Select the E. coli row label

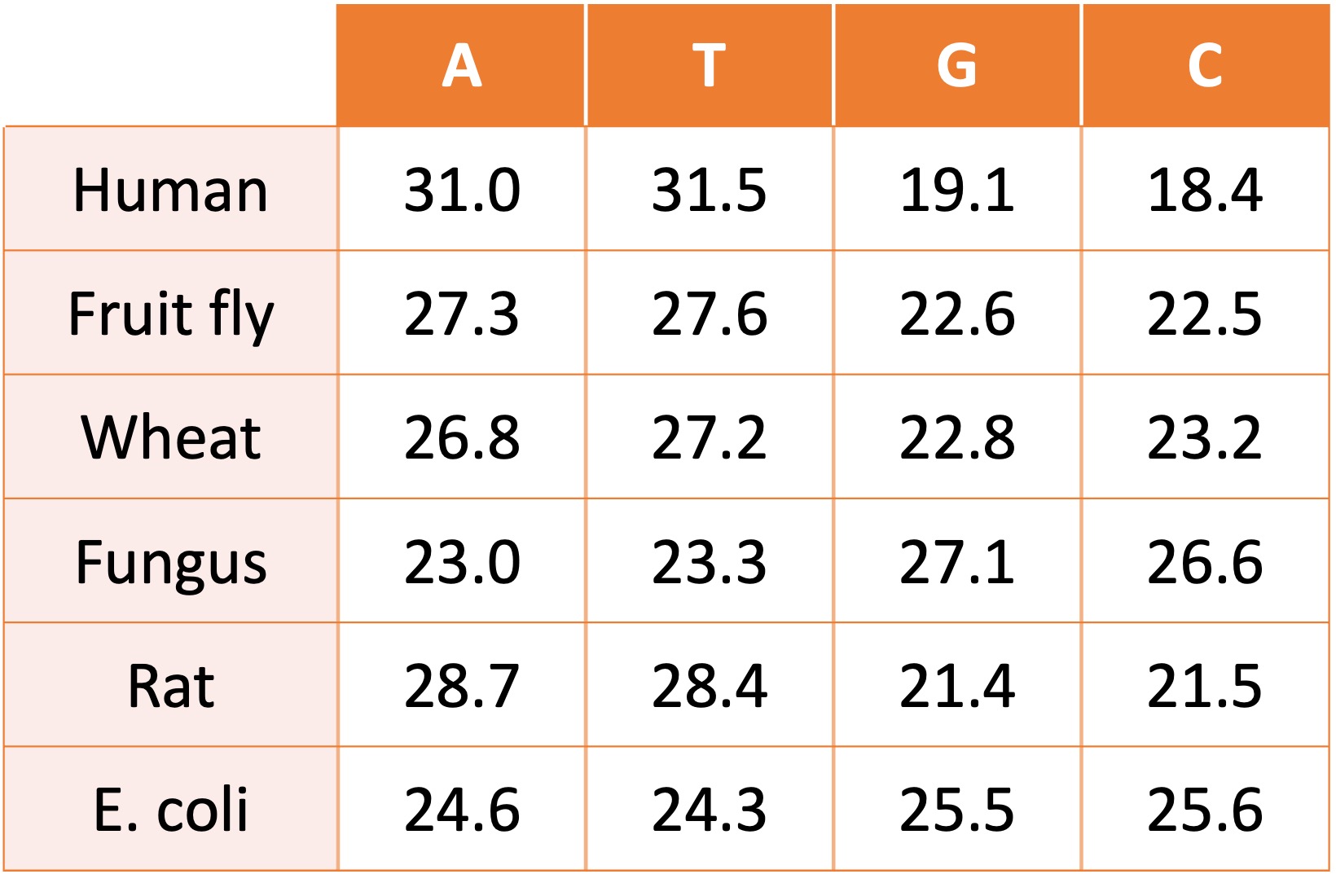point(171,809)
